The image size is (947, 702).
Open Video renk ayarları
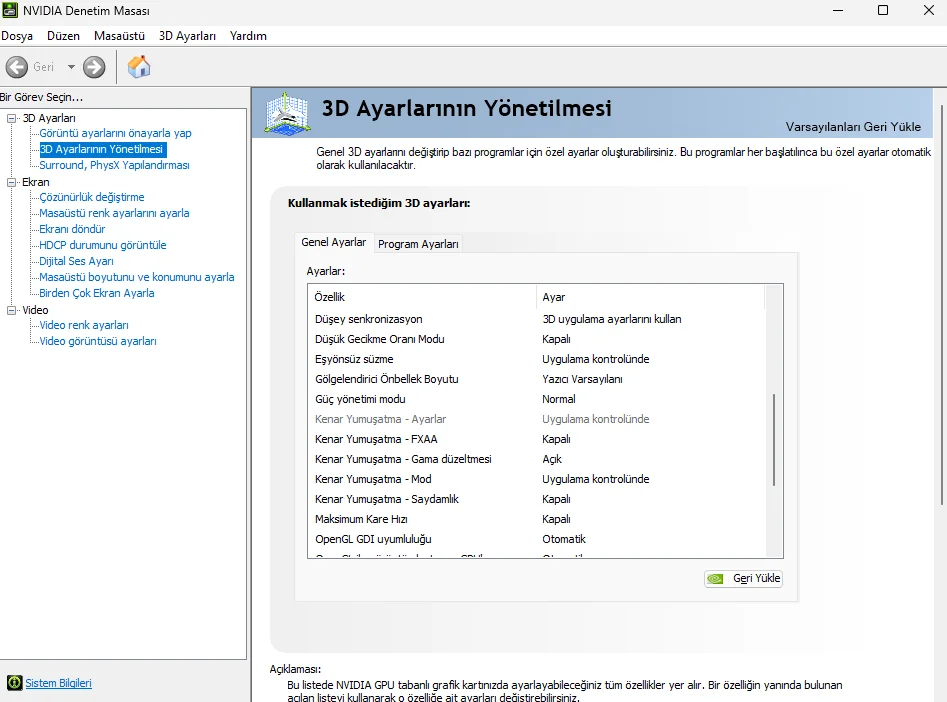point(84,326)
